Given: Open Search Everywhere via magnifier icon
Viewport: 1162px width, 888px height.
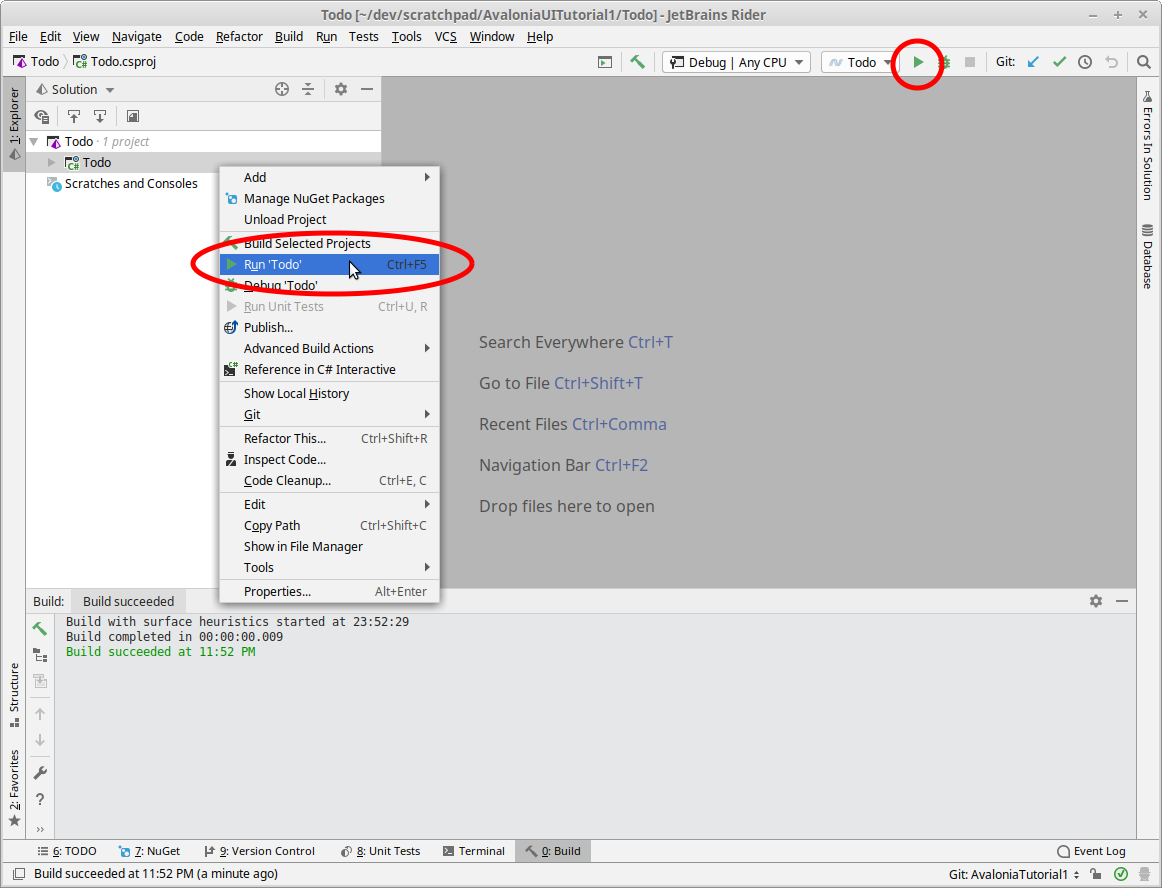Looking at the screenshot, I should (1144, 61).
